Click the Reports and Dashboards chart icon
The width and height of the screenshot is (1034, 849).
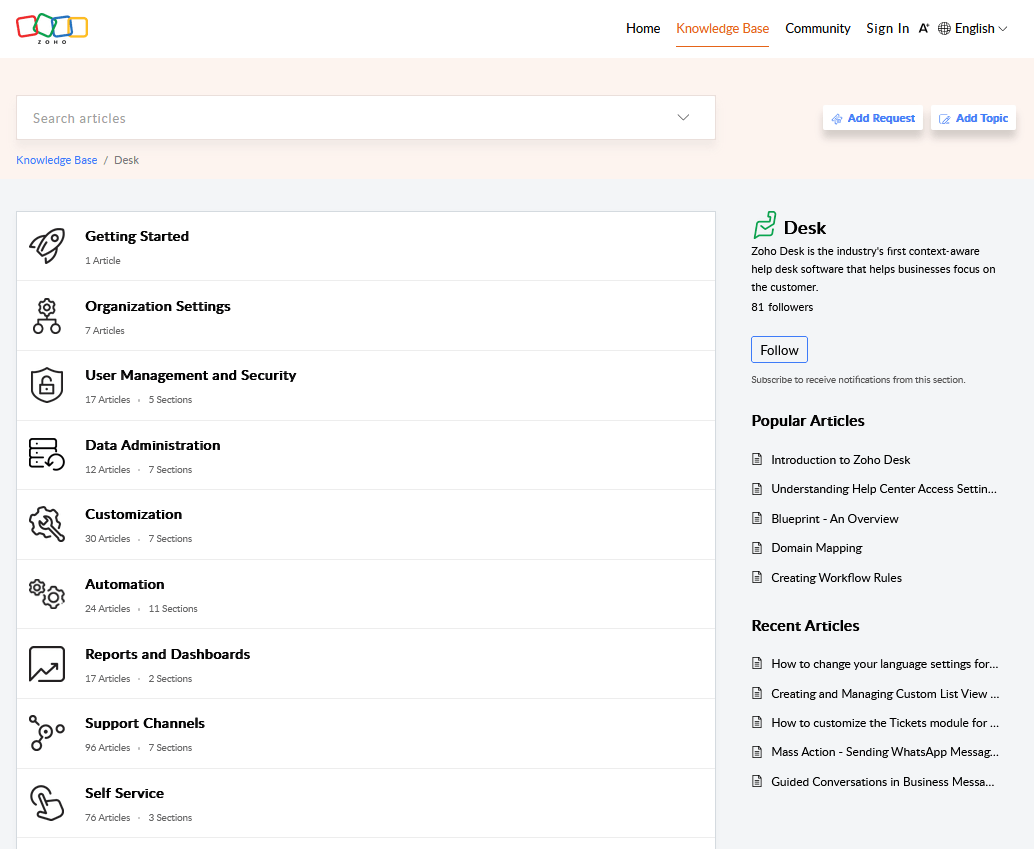pyautogui.click(x=47, y=664)
